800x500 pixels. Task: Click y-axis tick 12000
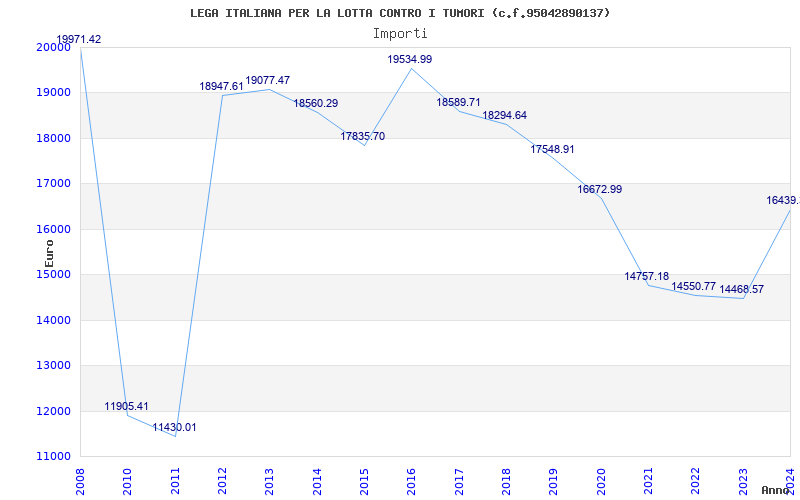point(53,411)
